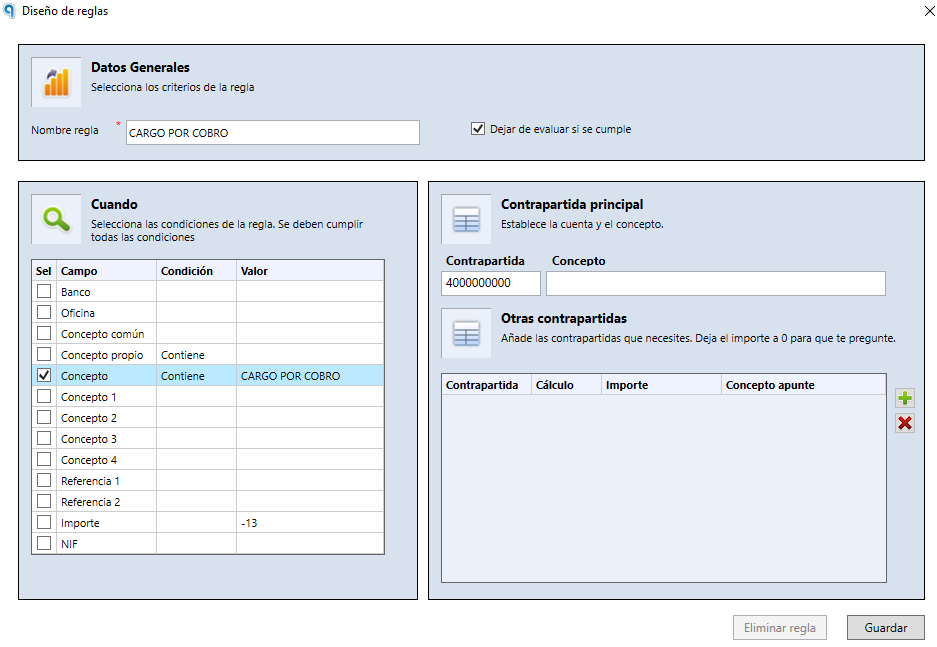
Task: Select the Referencia 2 row label
Action: [x=90, y=502]
